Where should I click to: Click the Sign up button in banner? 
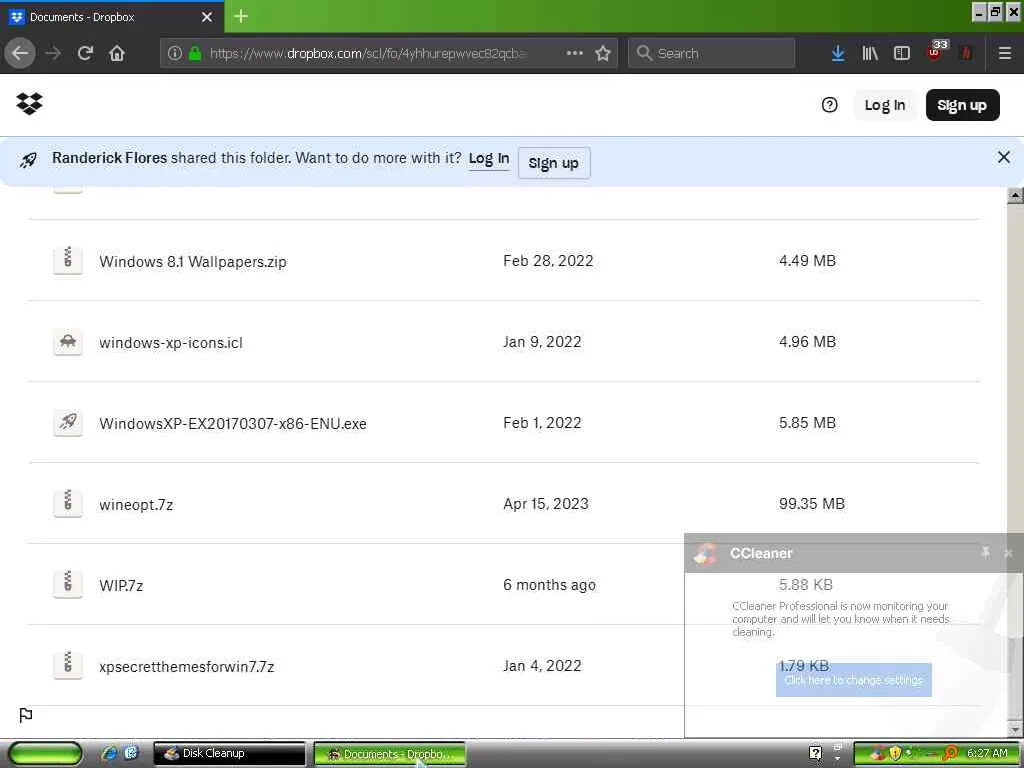tap(554, 163)
